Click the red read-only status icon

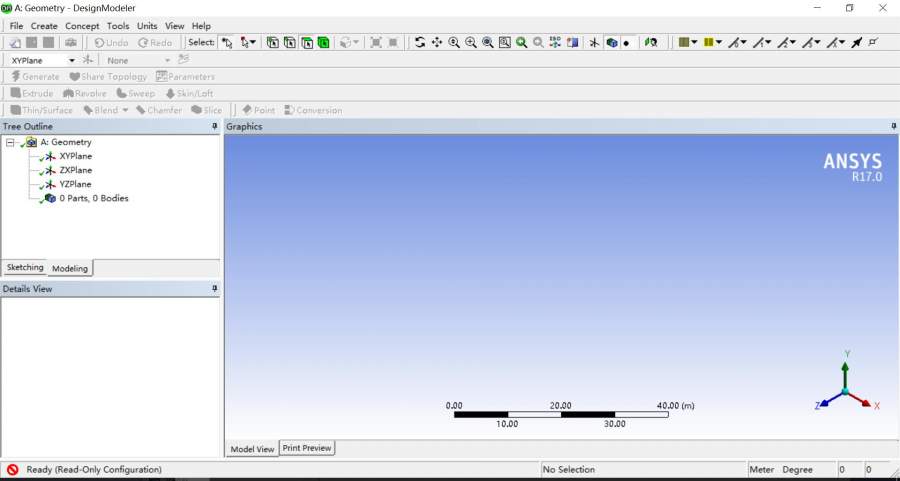point(13,470)
